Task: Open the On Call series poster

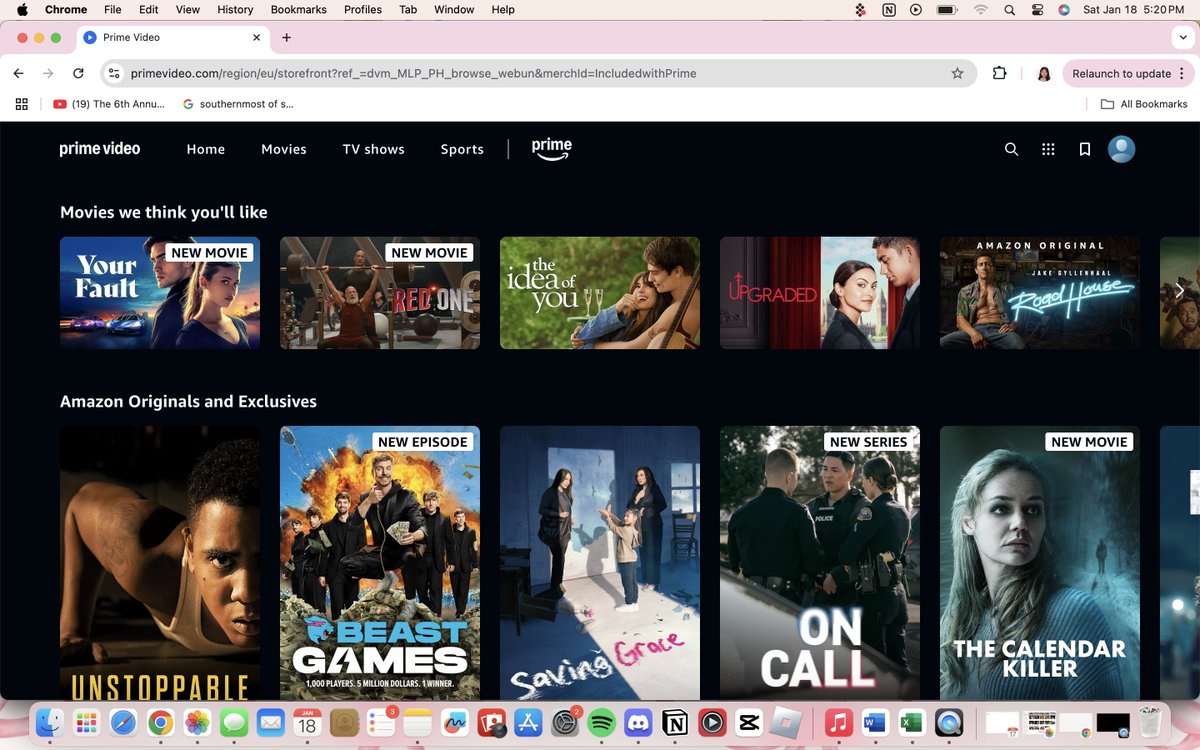Action: (x=820, y=563)
